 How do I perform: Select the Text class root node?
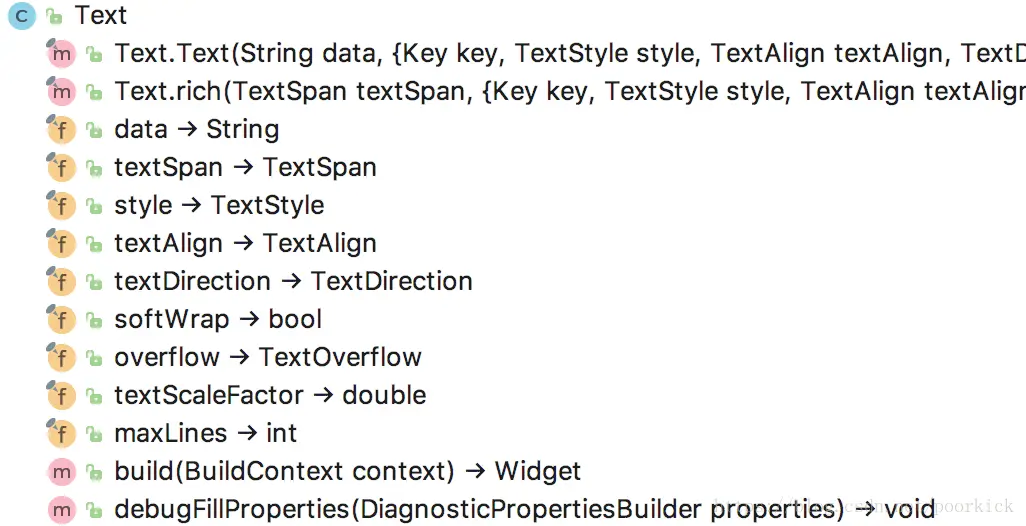(x=101, y=15)
